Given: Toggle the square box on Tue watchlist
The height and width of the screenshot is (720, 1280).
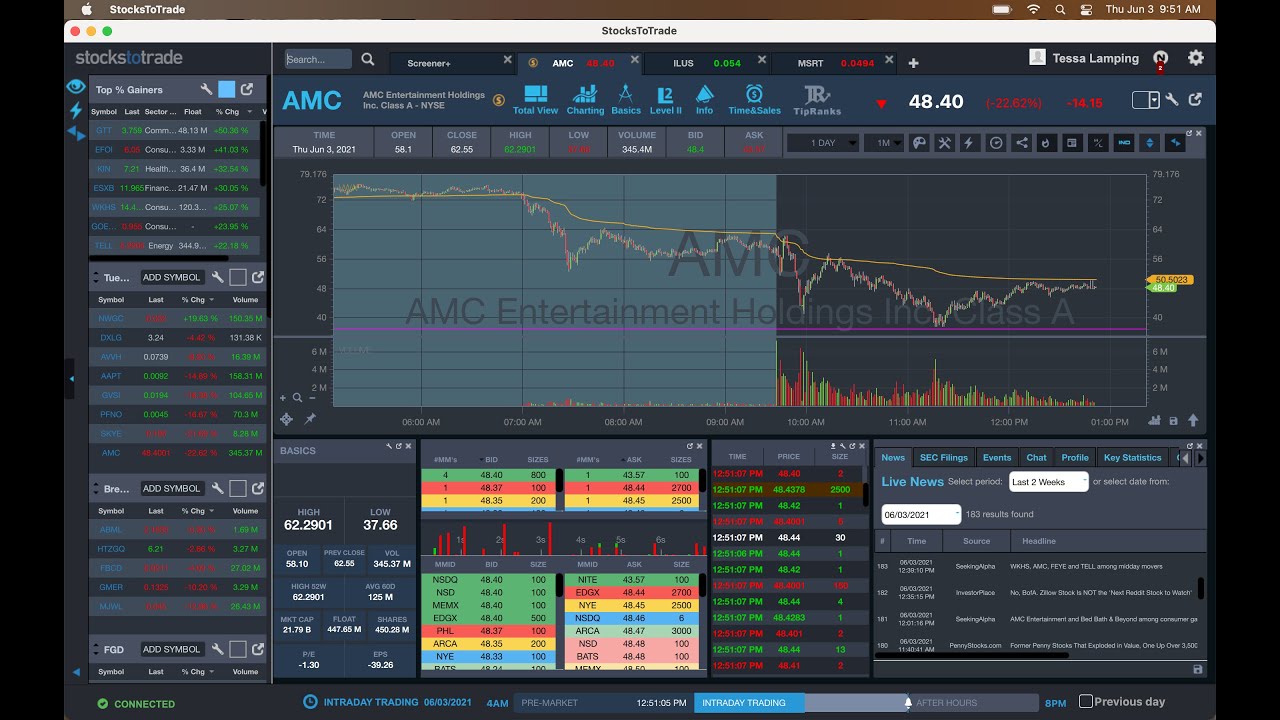Looking at the screenshot, I should tap(238, 277).
